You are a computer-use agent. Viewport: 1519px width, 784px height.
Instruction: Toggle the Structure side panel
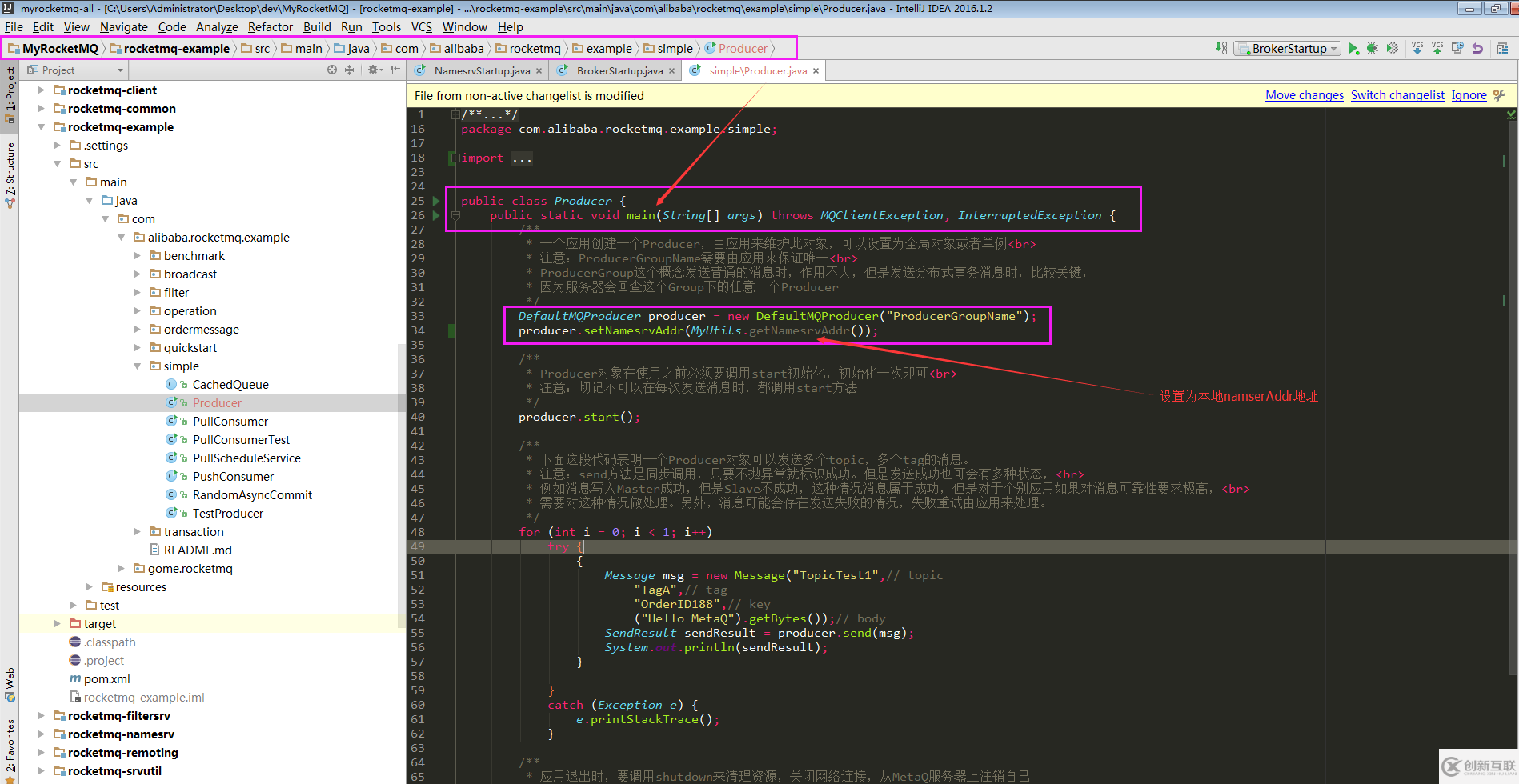tap(10, 172)
